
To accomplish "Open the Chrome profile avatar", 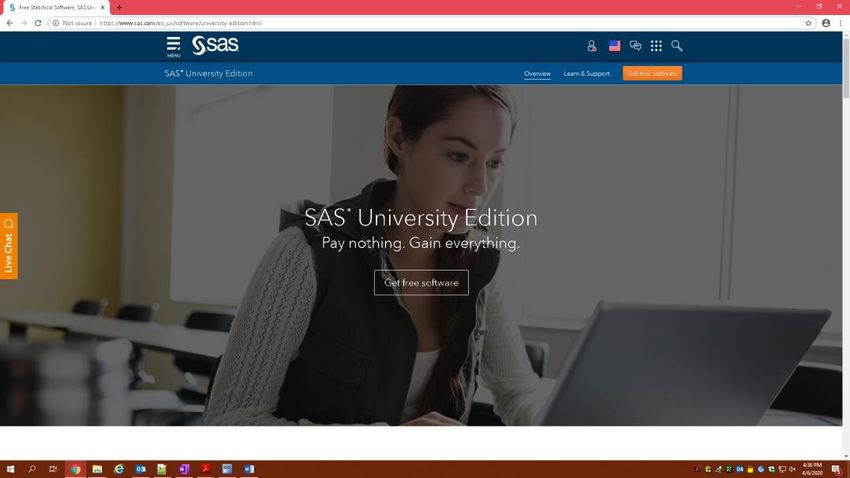I will [826, 23].
